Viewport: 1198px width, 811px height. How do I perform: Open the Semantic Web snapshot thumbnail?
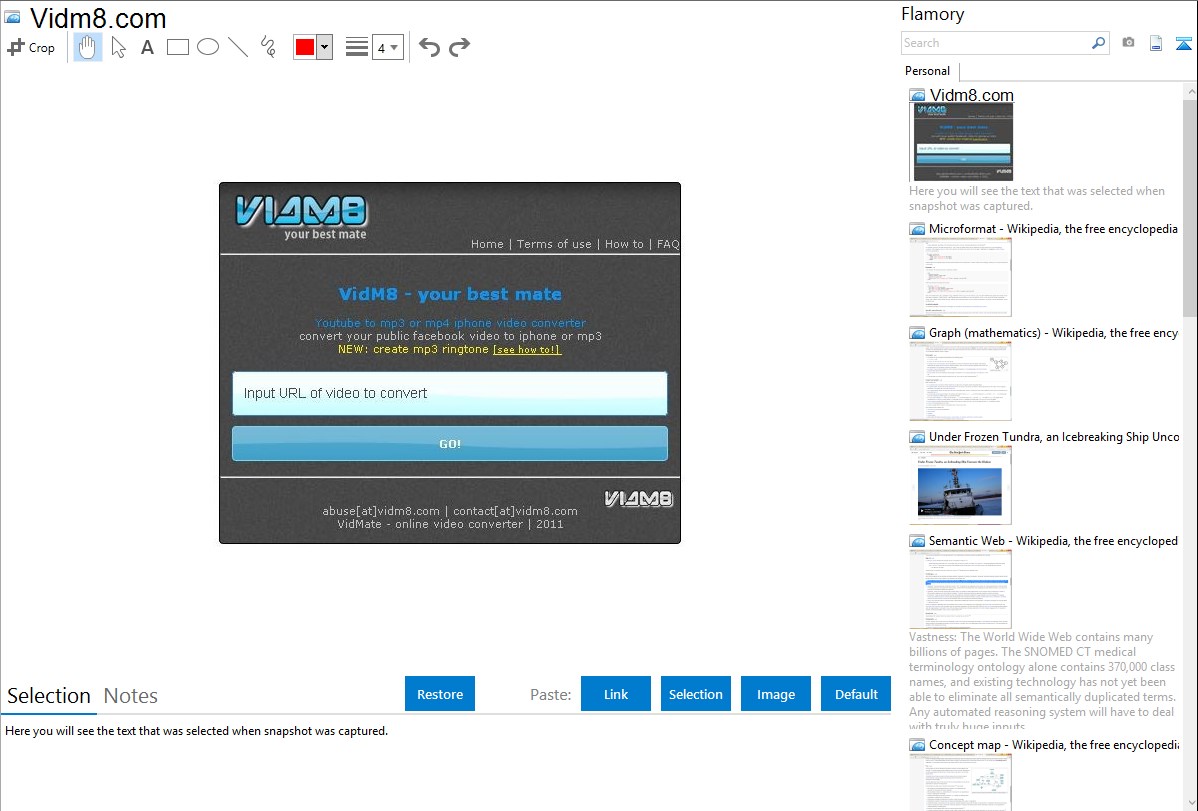[x=960, y=589]
